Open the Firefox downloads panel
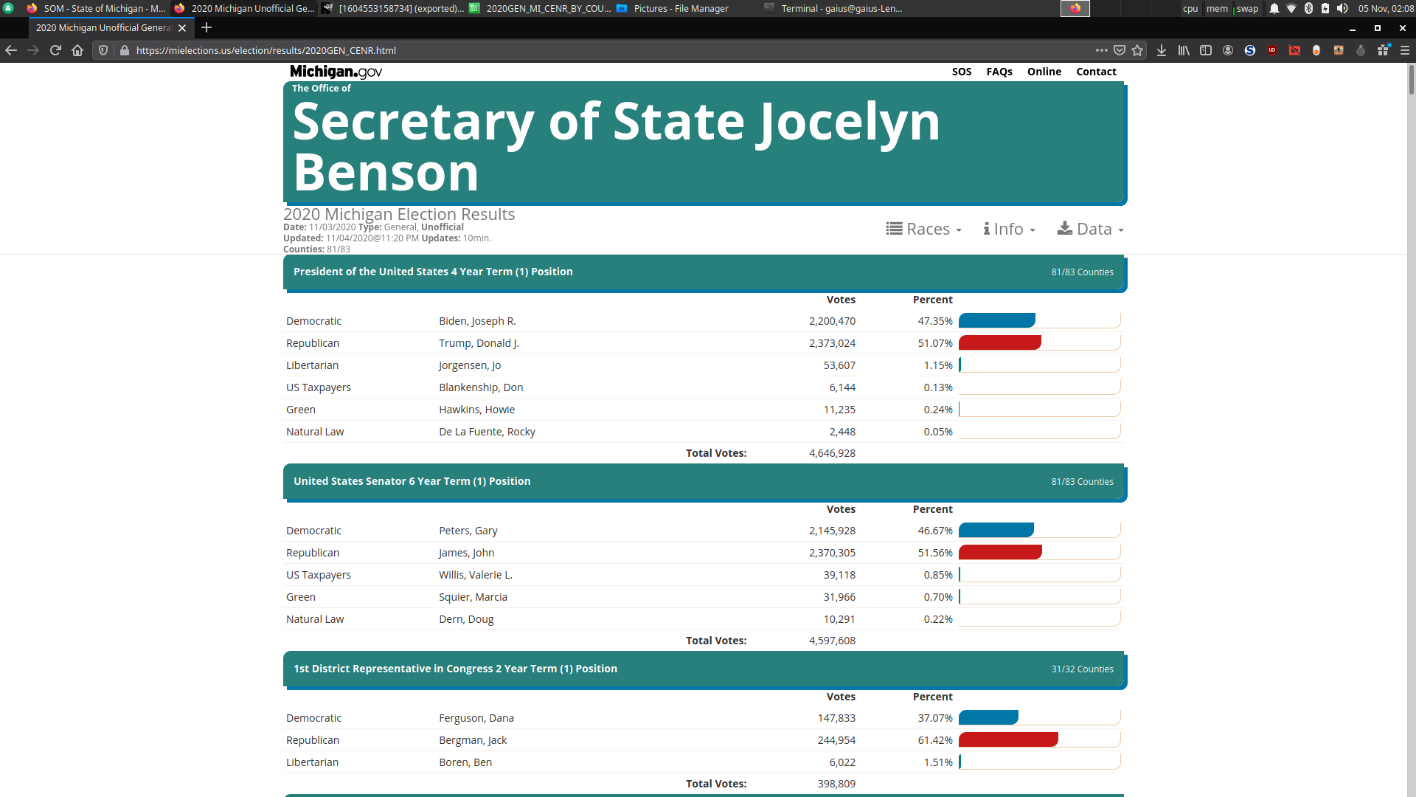This screenshot has width=1416, height=797. point(1161,50)
